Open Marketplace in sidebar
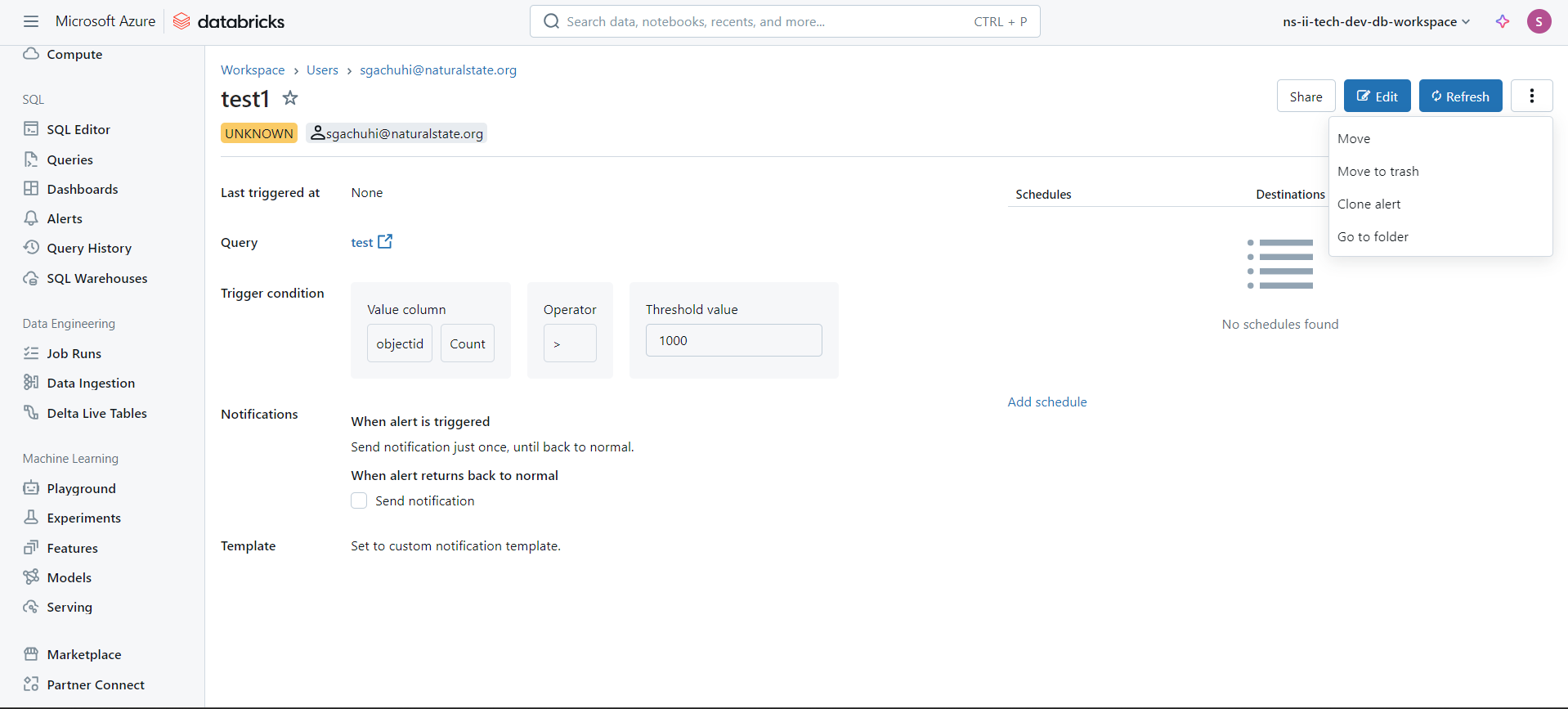The image size is (1568, 709). tap(83, 654)
